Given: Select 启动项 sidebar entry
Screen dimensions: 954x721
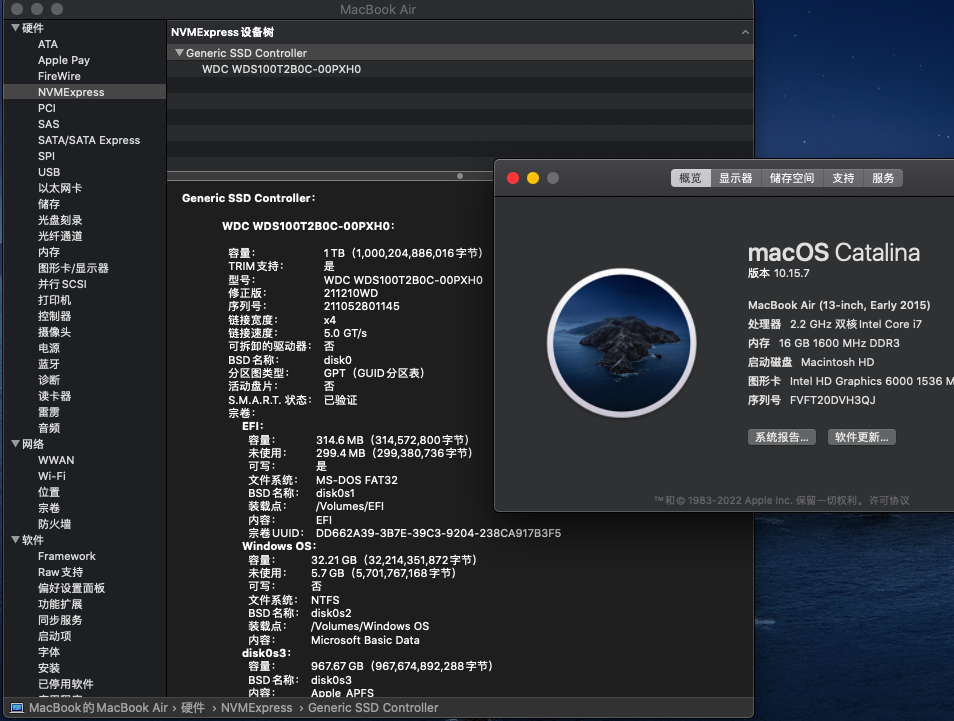Looking at the screenshot, I should tap(54, 636).
